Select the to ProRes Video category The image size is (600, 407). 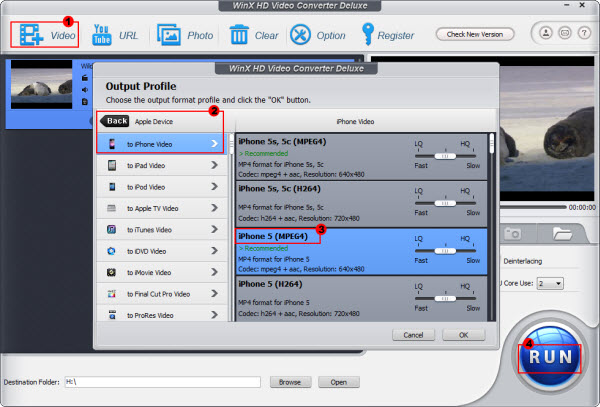tap(161, 314)
